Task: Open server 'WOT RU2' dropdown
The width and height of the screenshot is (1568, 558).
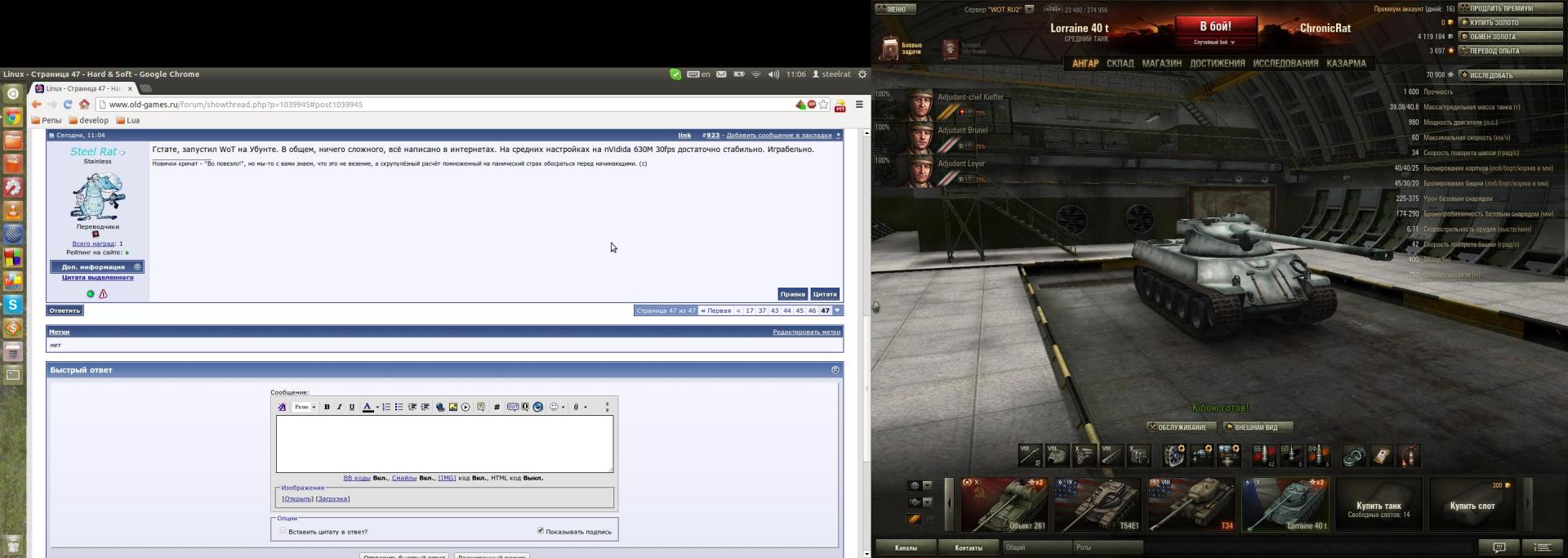Action: click(1029, 10)
